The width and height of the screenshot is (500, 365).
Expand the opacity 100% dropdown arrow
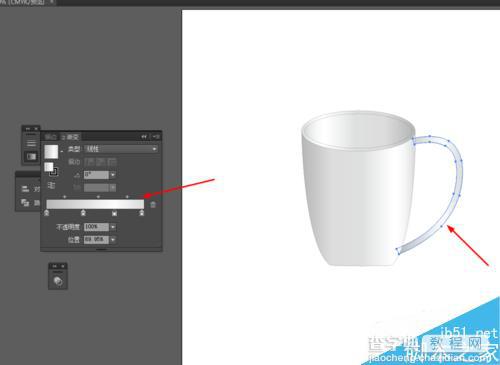coord(113,227)
